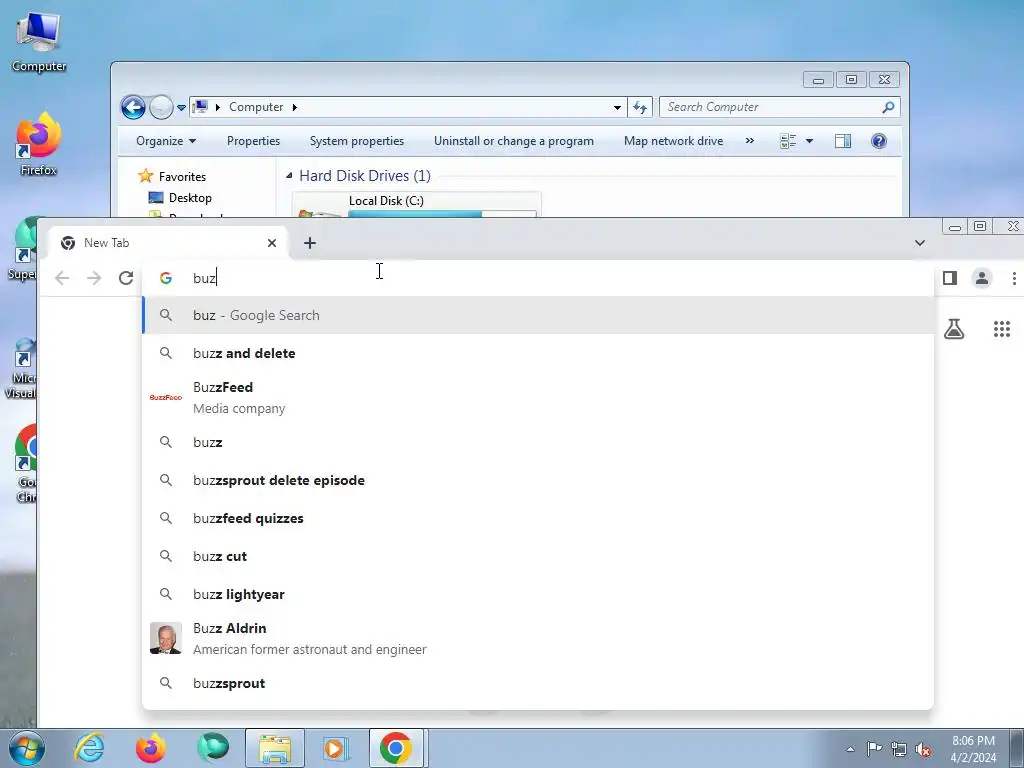Click 'Computer' in Explorer address bar

coord(256,107)
